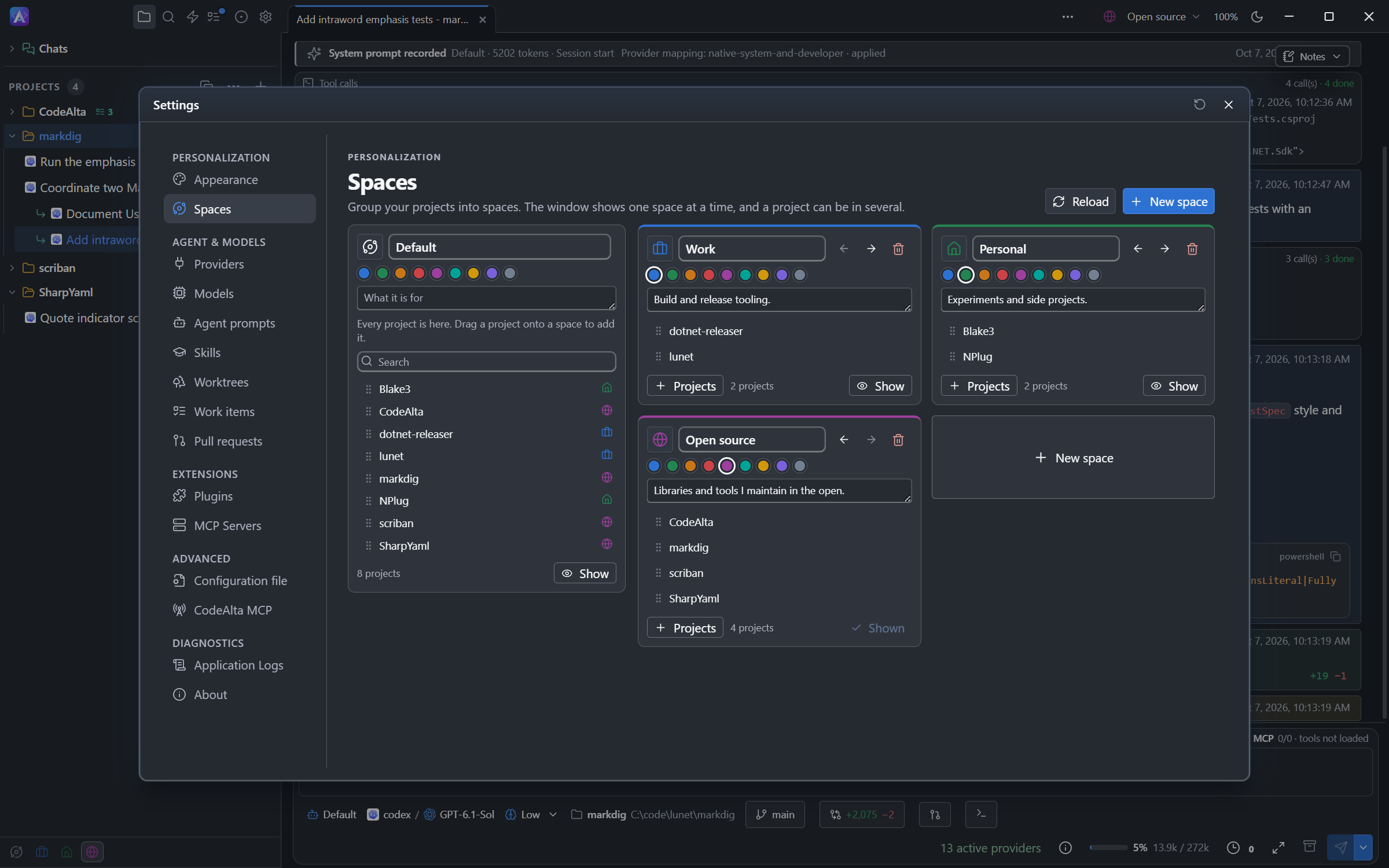Toggle the Shown state of Open source
1389x868 pixels.
[878, 628]
